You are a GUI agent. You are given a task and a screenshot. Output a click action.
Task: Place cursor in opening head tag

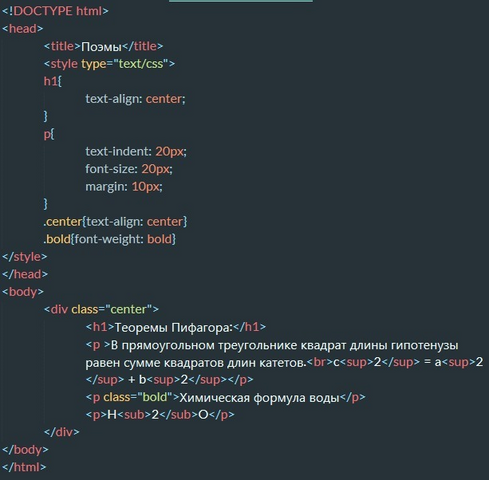23,29
